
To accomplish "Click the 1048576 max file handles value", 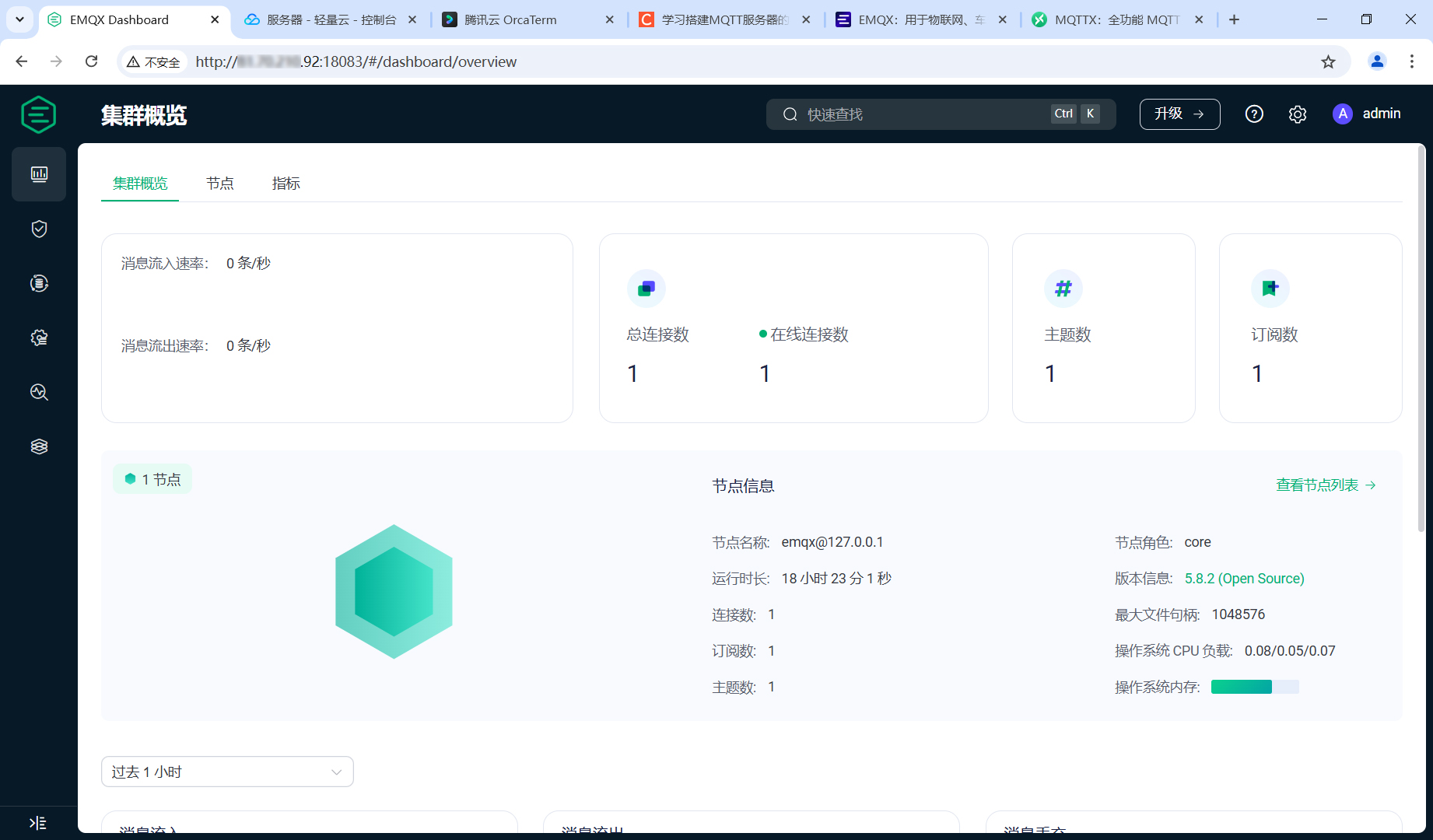I will (x=1239, y=614).
